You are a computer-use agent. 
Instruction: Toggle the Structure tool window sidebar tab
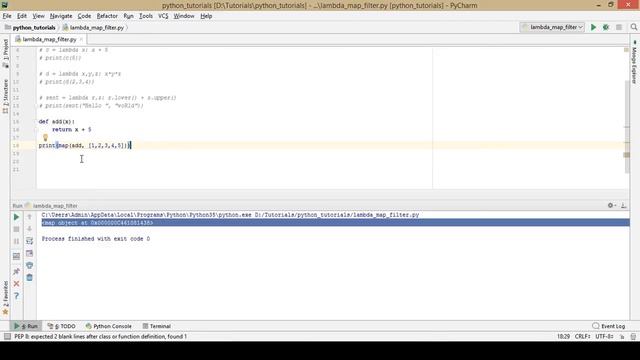(x=5, y=96)
